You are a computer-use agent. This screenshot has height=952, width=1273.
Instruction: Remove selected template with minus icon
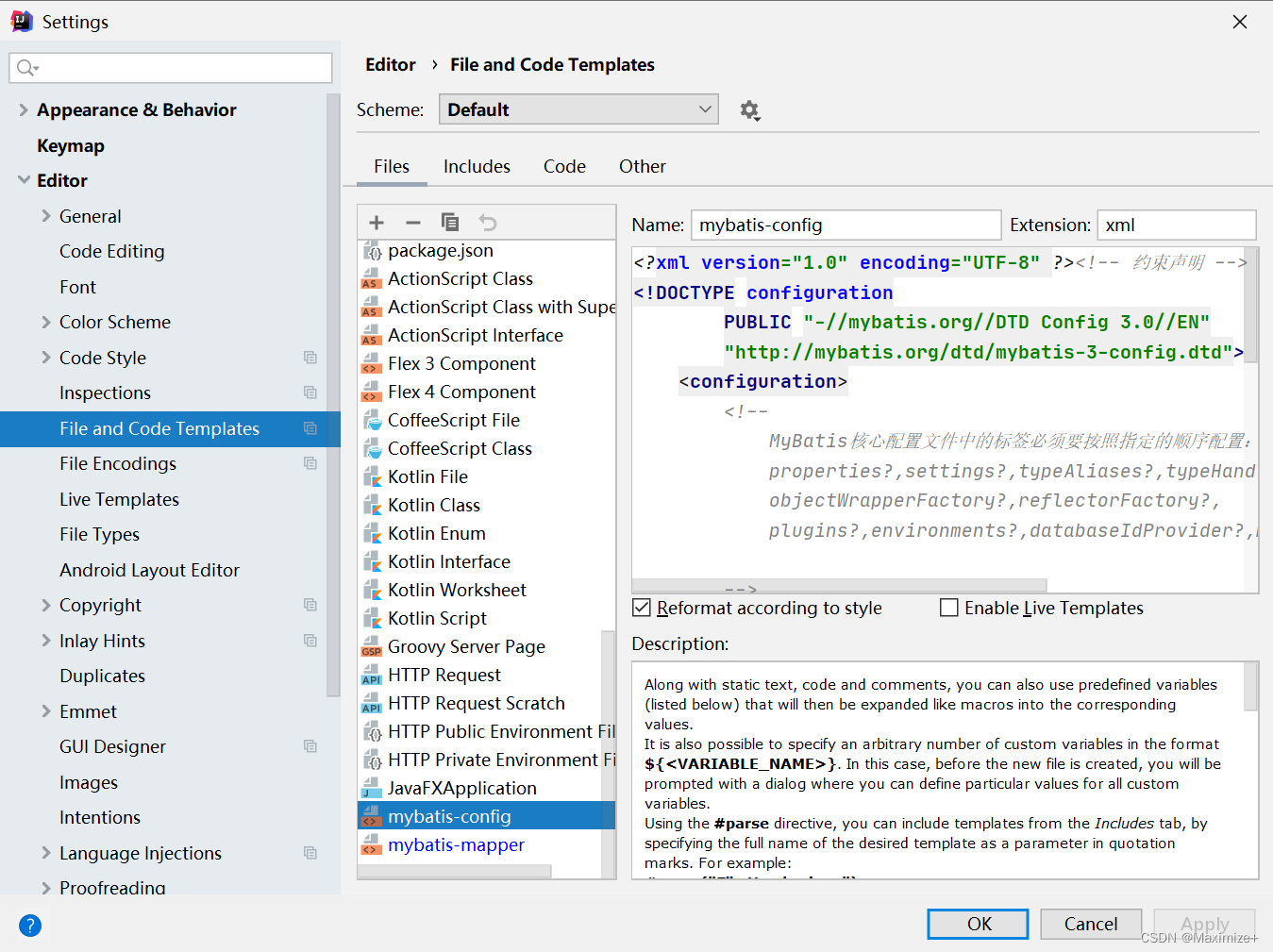pos(413,223)
